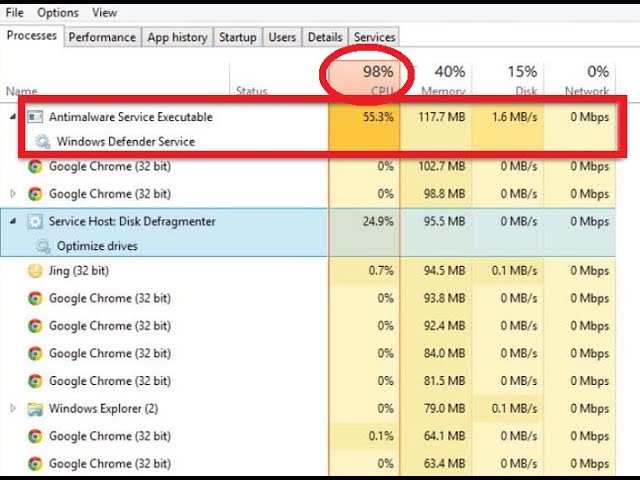This screenshot has width=640, height=480.
Task: Click the 117.7 MB memory value
Action: pos(442,117)
